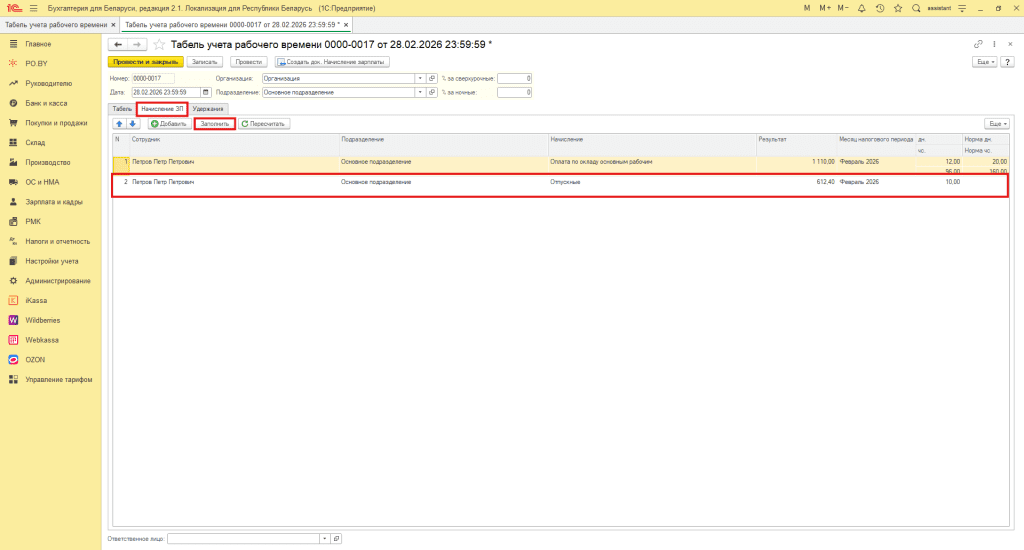Open the main hamburger menu
The width and height of the screenshot is (1024, 550).
click(33, 8)
